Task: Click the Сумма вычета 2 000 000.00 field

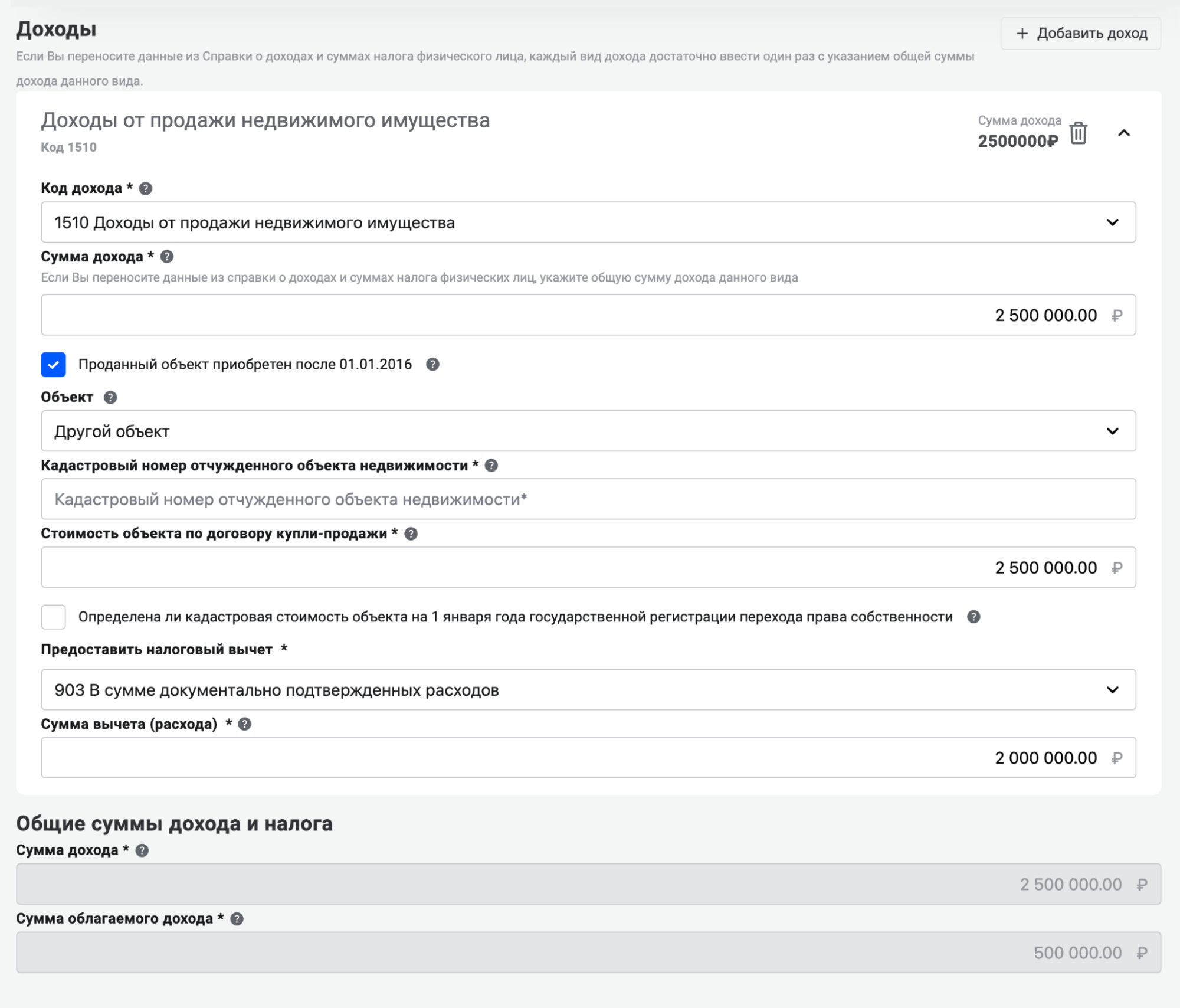Action: [x=588, y=758]
